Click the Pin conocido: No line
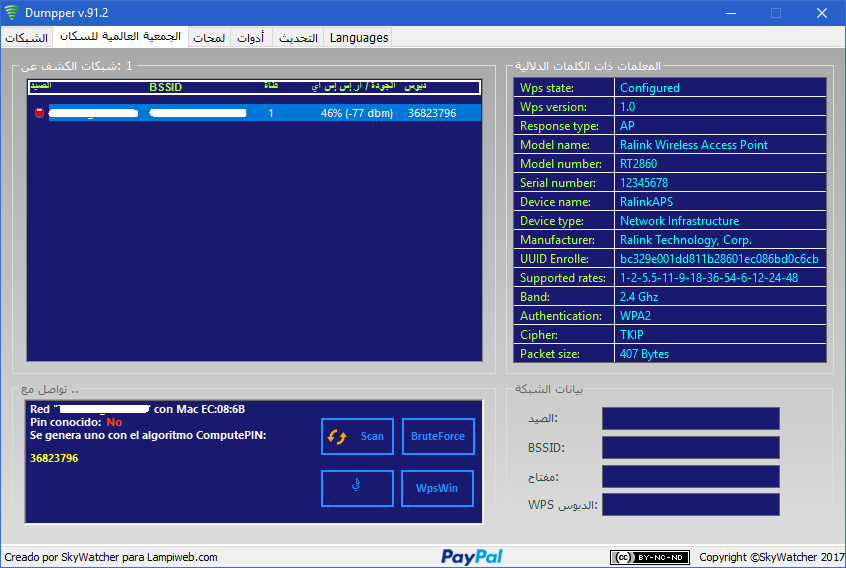This screenshot has height=568, width=846. click(76, 422)
